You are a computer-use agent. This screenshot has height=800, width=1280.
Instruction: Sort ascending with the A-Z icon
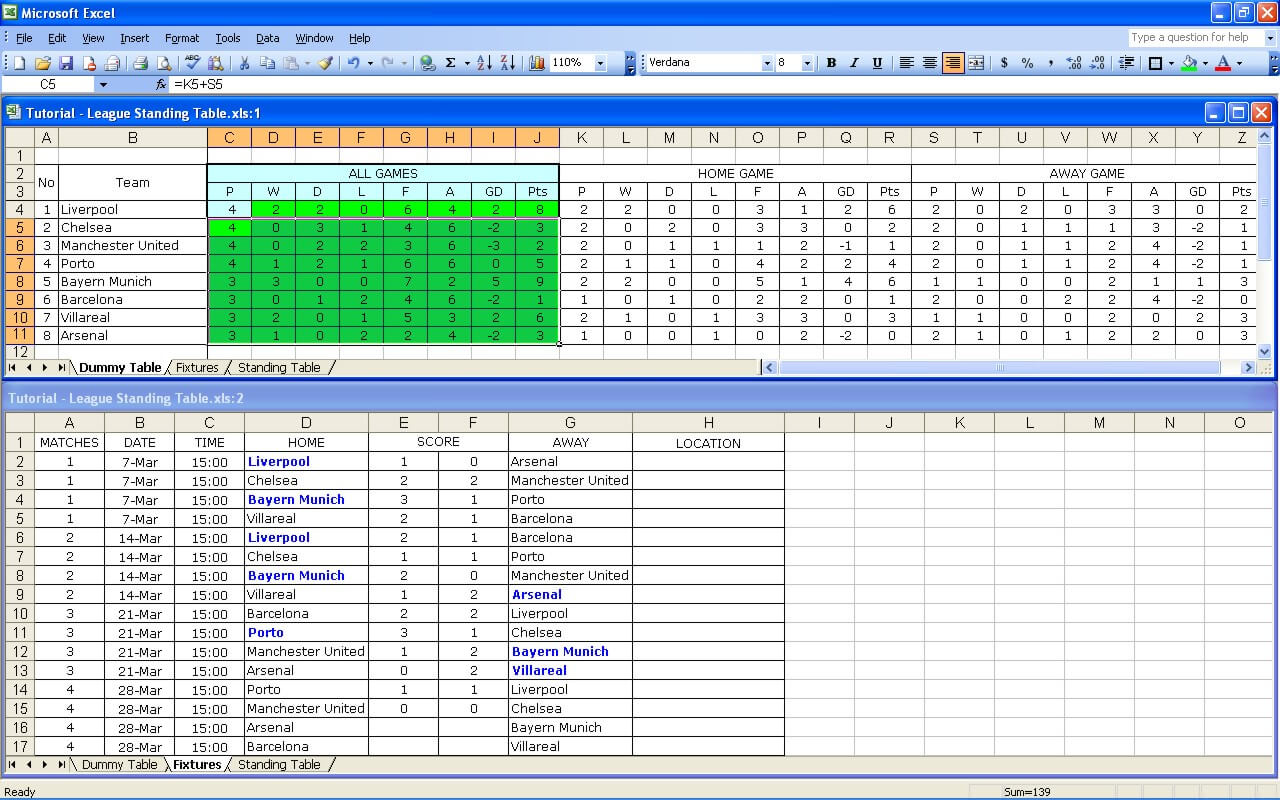coord(484,62)
